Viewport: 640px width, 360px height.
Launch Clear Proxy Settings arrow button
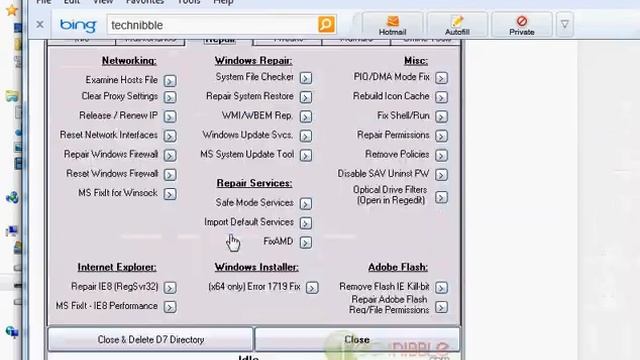(170, 97)
